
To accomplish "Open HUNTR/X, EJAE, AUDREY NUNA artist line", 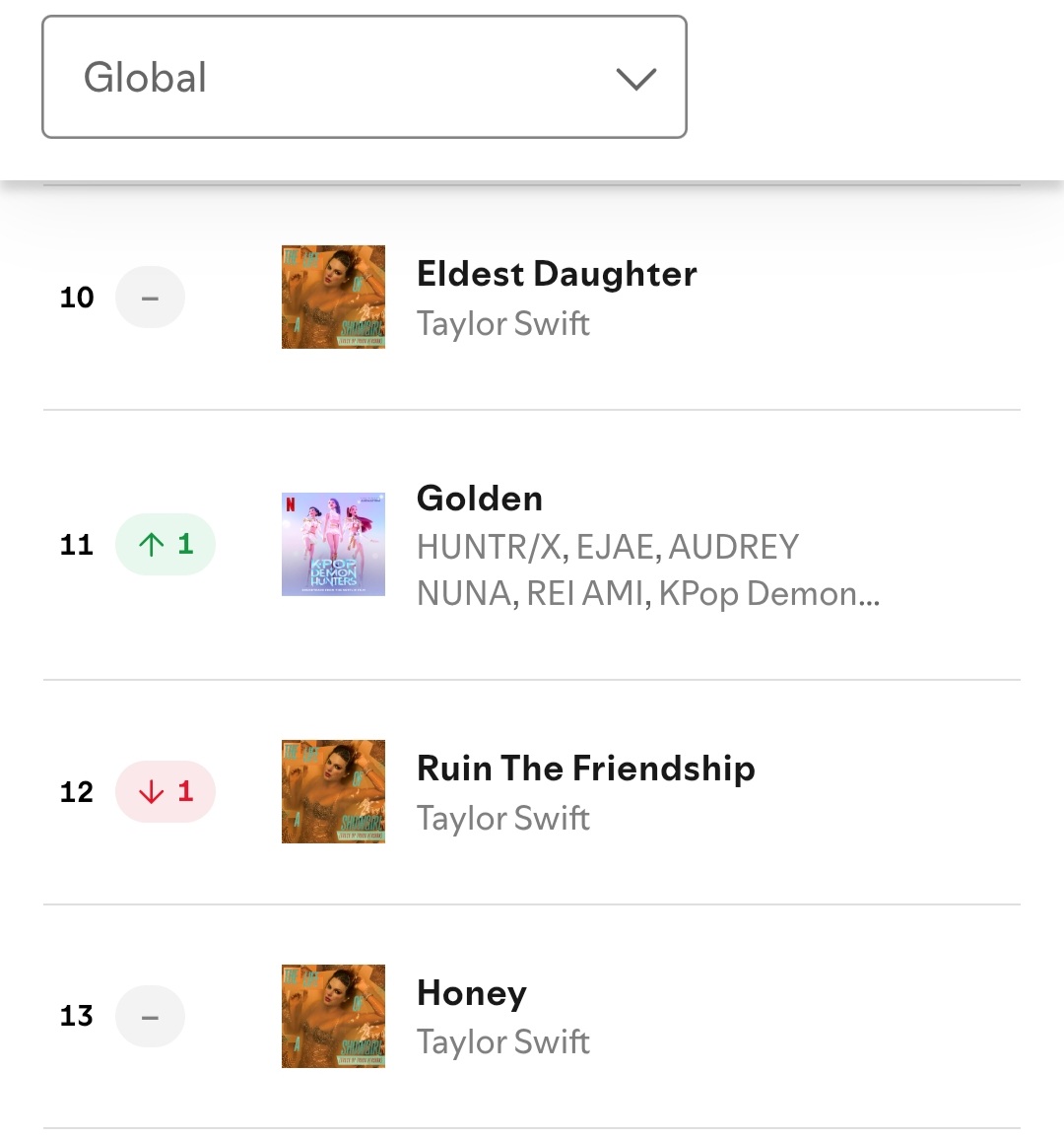I will click(648, 570).
